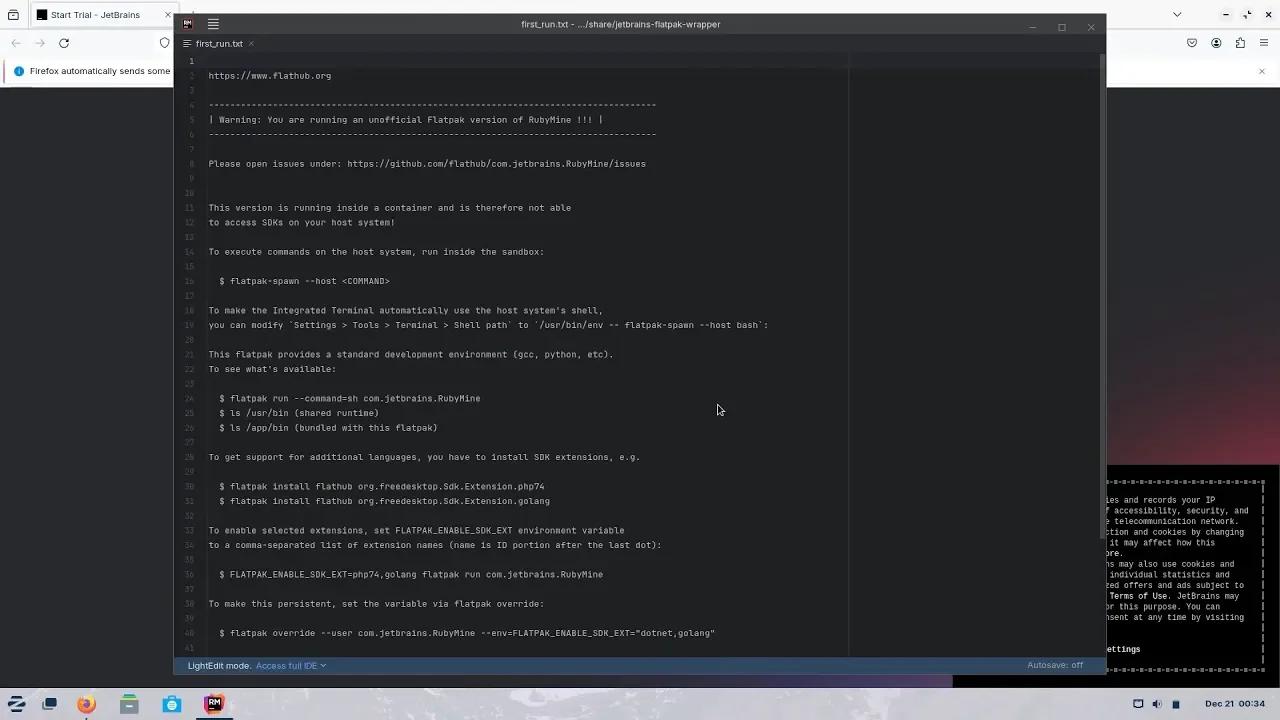Close the Start Trial - JetBrains Firefox tab
The height and width of the screenshot is (720, 1280).
167,15
